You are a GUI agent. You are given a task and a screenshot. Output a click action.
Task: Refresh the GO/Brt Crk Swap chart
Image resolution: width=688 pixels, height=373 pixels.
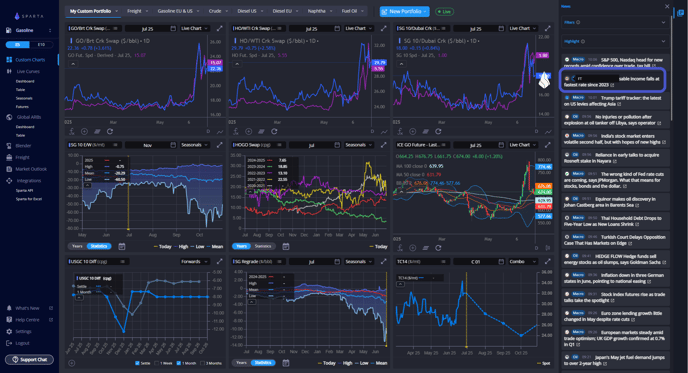click(x=110, y=131)
